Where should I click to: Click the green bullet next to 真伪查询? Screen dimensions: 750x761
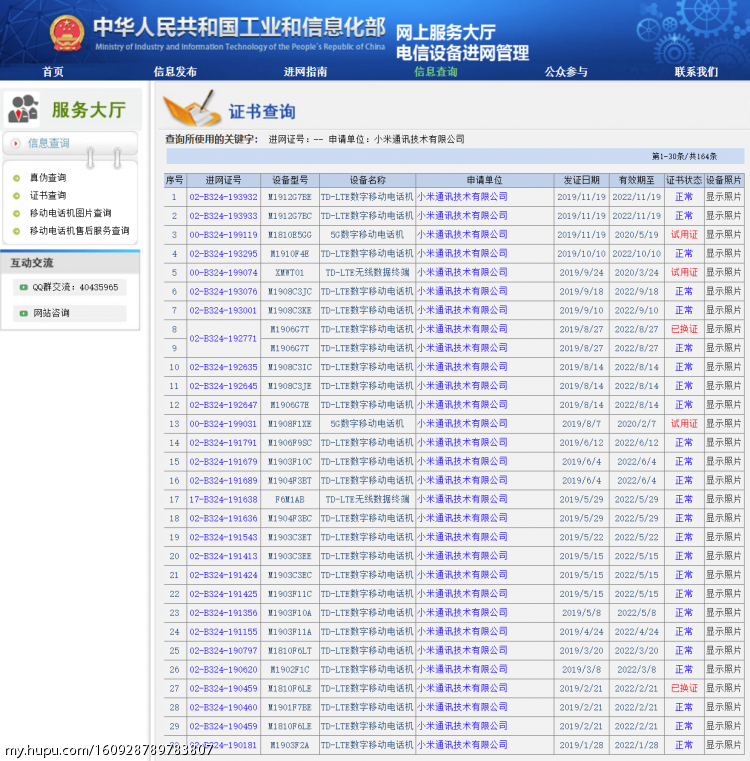tap(17, 178)
